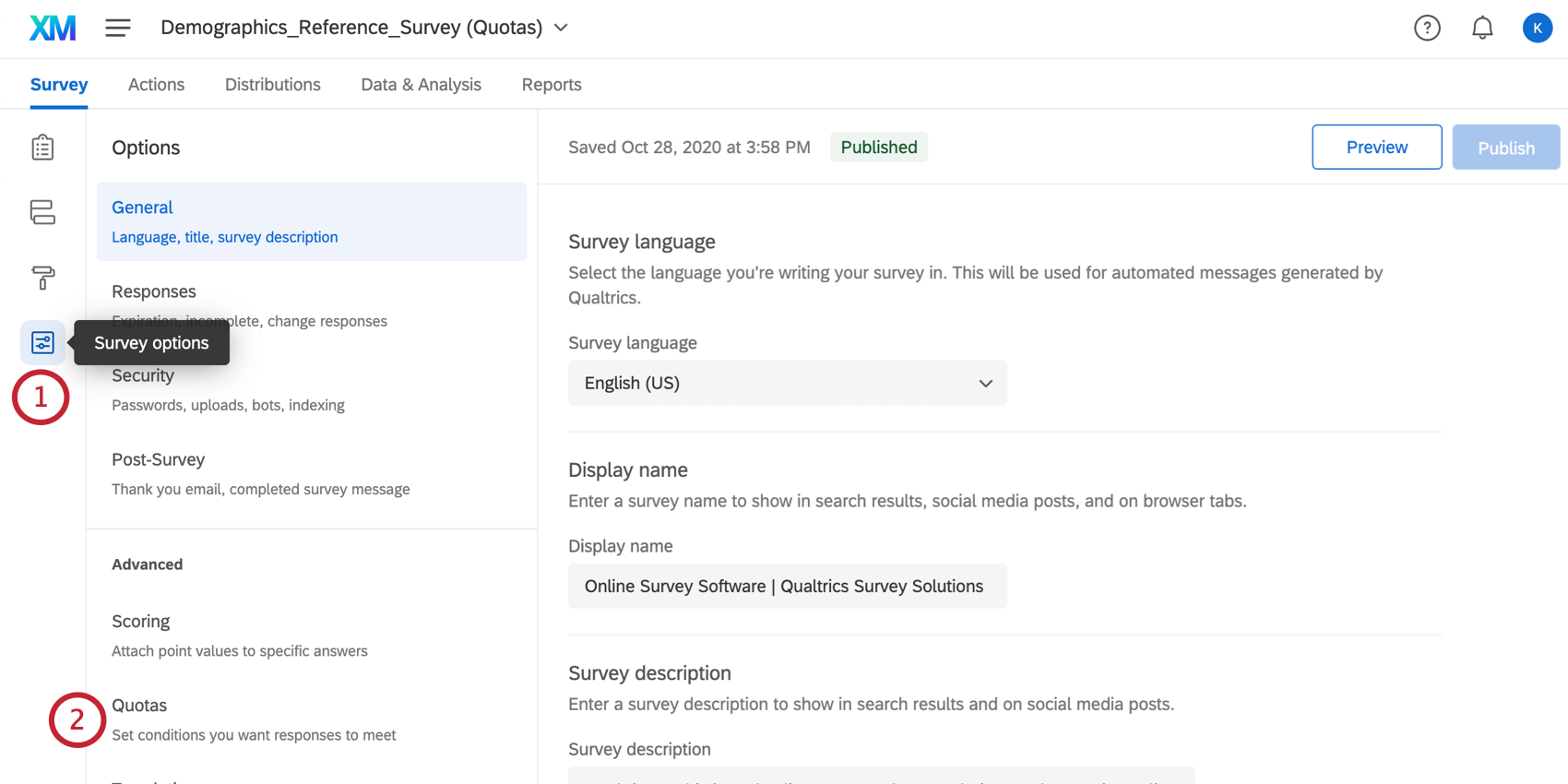Switch to the Actions tab

(156, 85)
